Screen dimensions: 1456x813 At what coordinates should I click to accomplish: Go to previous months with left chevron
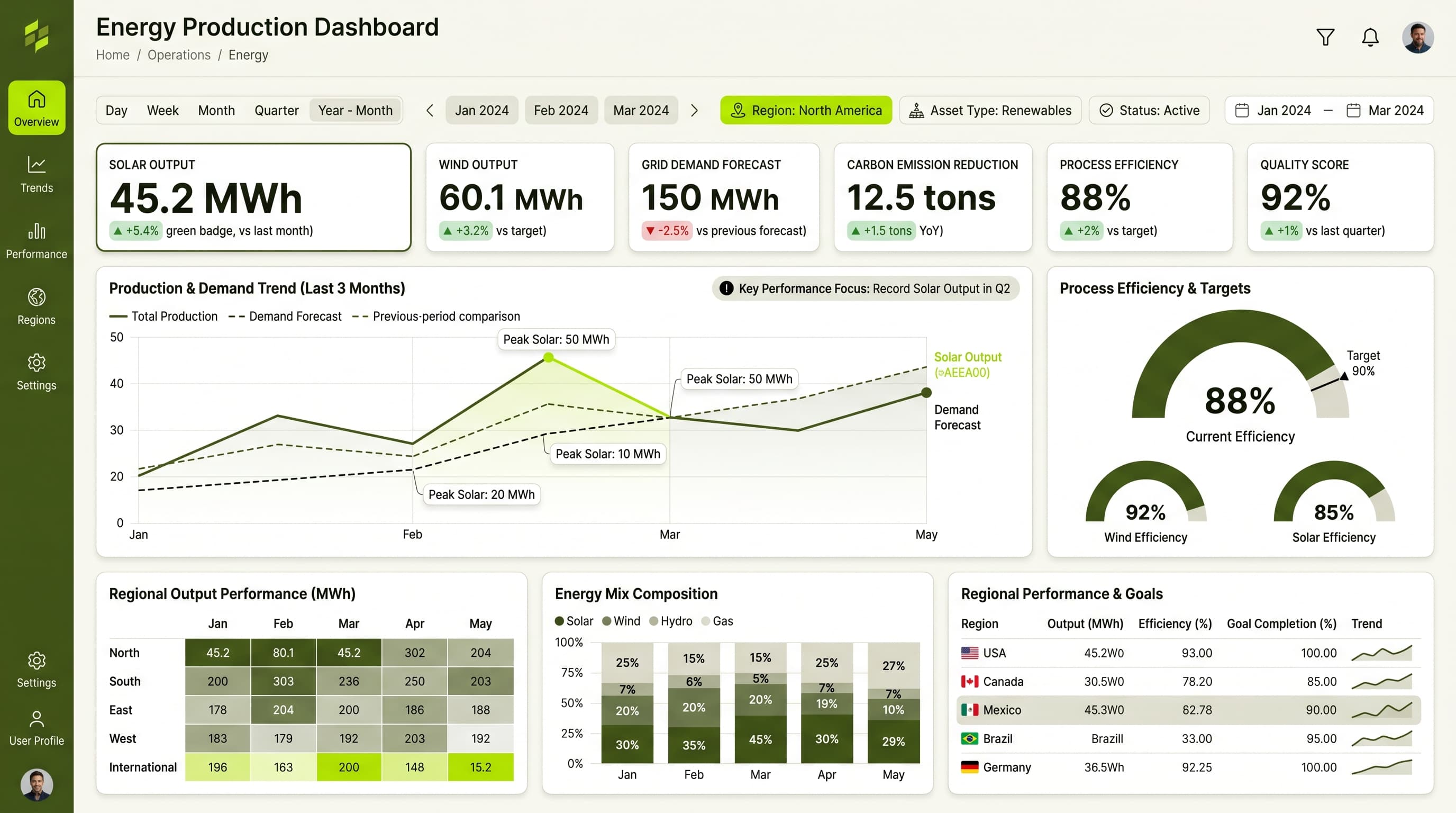coord(430,110)
